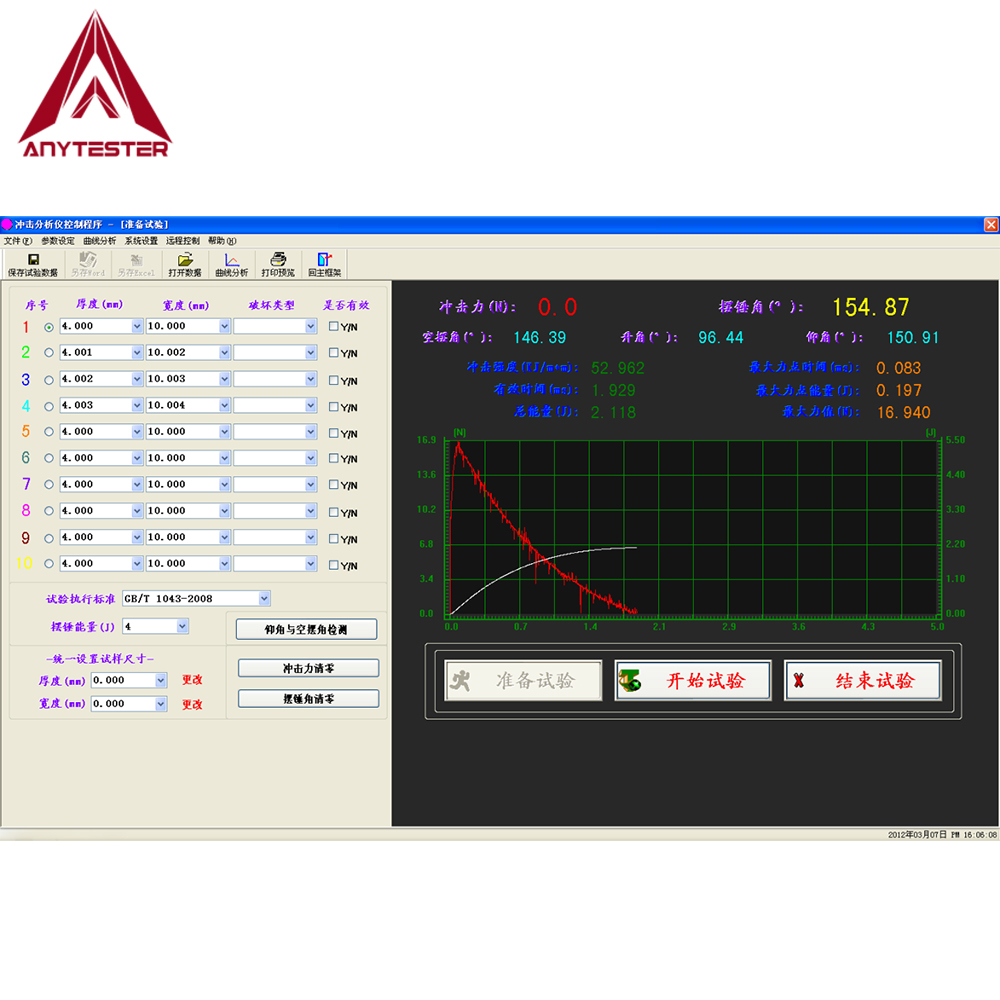The width and height of the screenshot is (1000, 1000).
Task: Open the 文件 menu
Action: coord(17,241)
